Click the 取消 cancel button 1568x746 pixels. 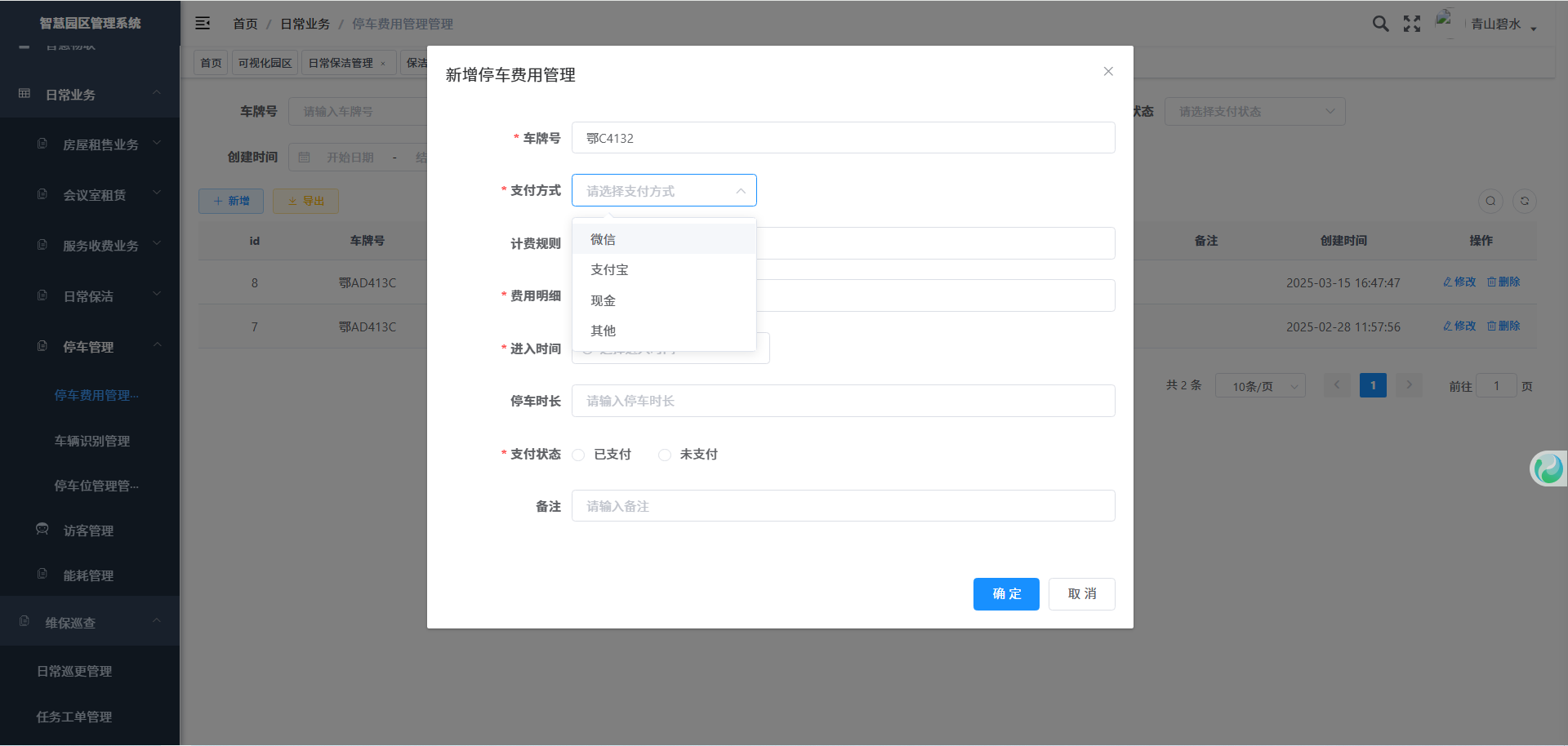pos(1081,594)
